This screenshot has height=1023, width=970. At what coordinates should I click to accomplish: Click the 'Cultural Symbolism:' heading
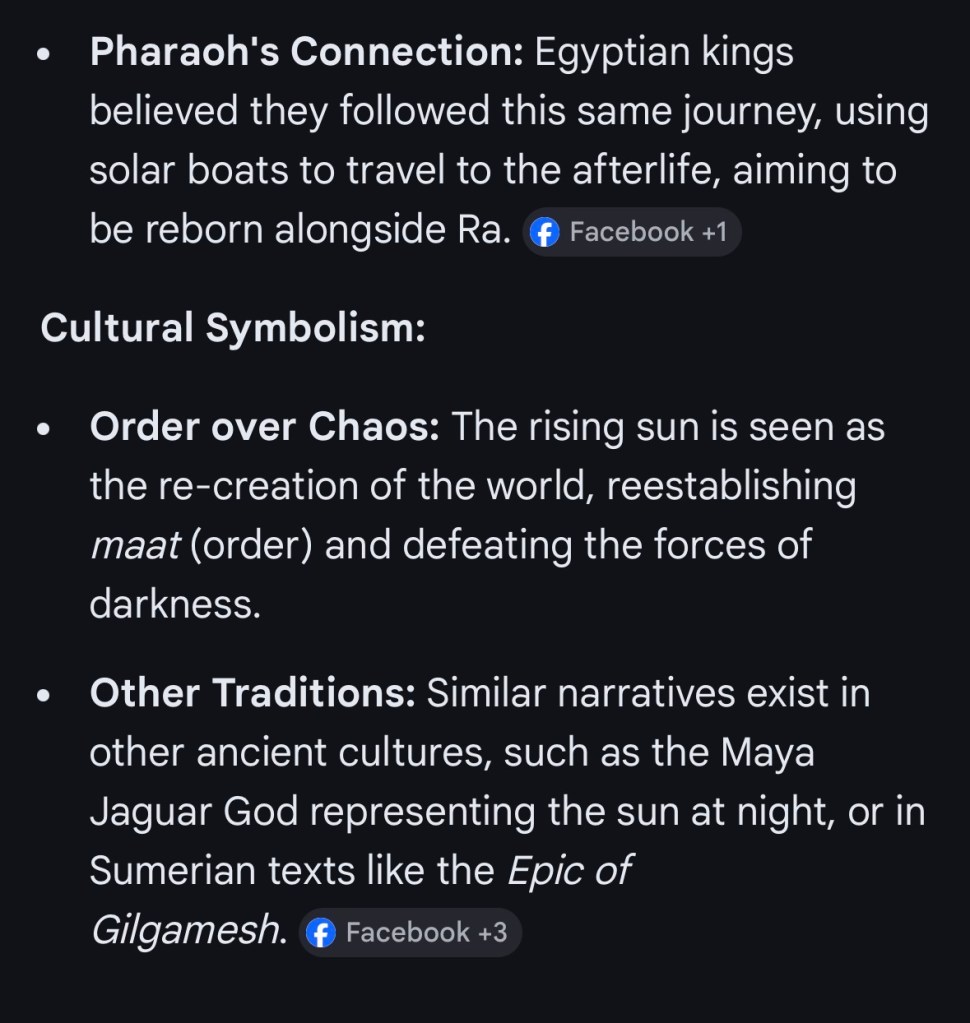(x=233, y=328)
